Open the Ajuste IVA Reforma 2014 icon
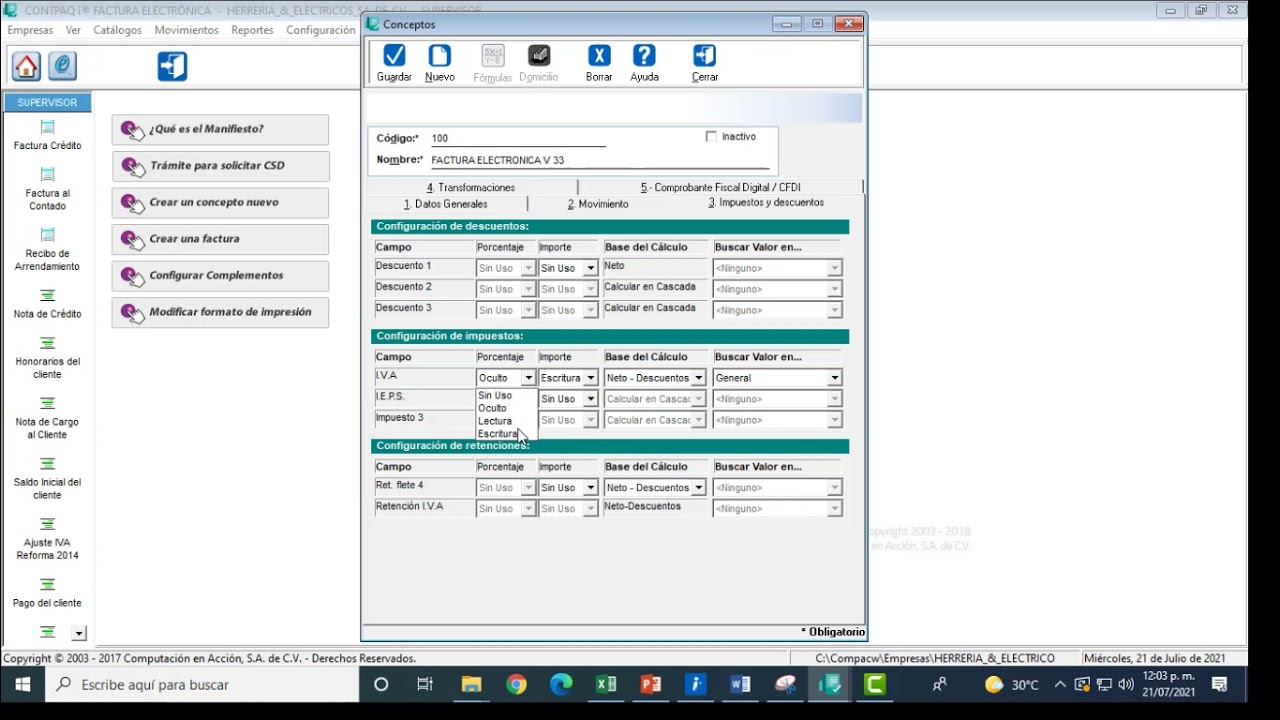Screen dimensions: 1280x720 pyautogui.click(x=47, y=524)
